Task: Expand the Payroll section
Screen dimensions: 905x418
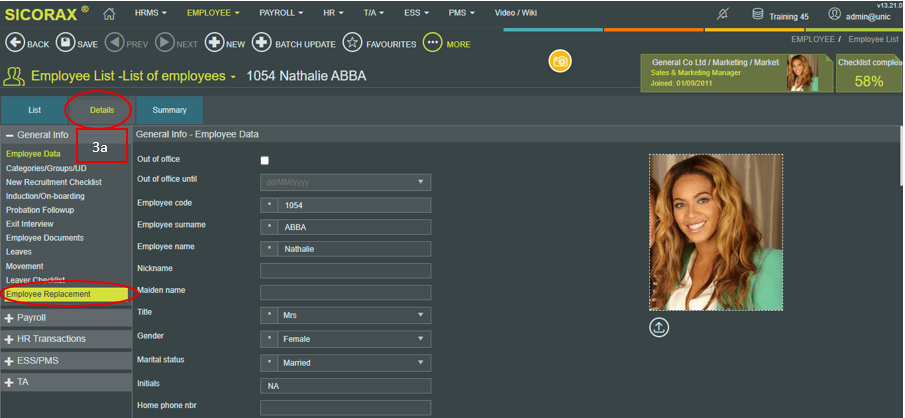Action: (x=66, y=317)
